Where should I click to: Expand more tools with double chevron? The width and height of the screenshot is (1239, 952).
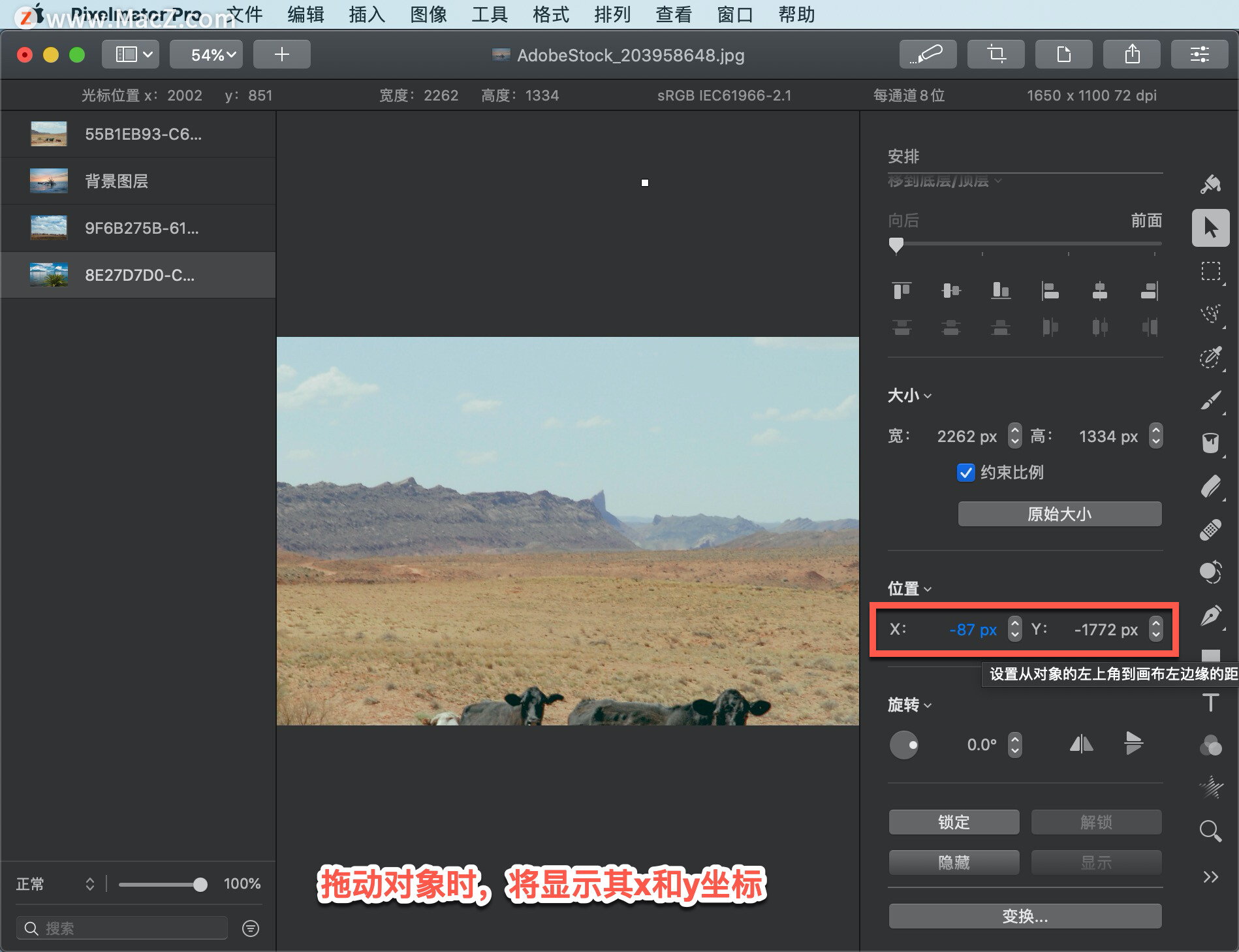(1211, 876)
